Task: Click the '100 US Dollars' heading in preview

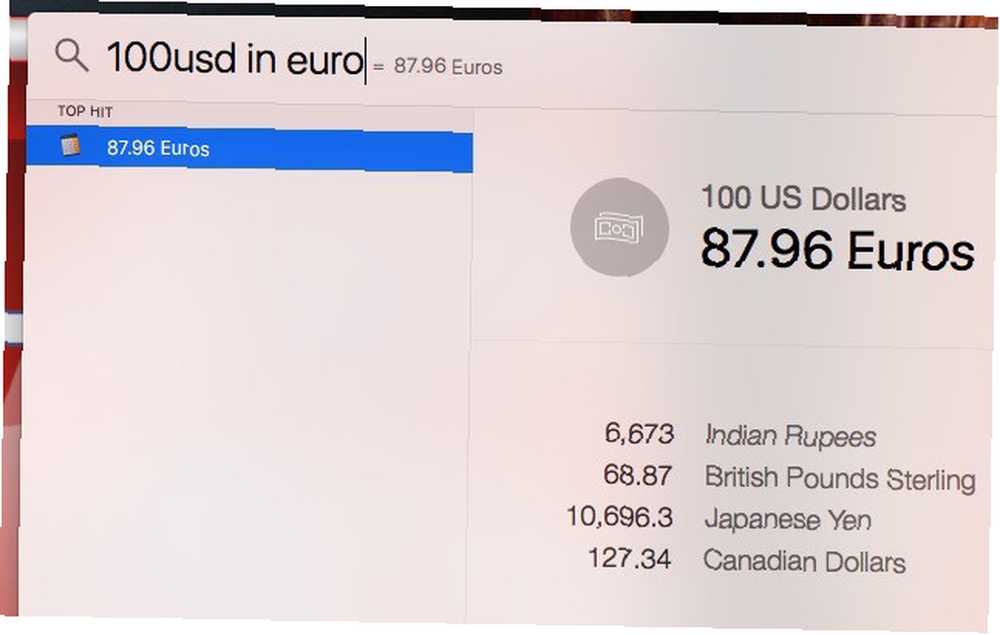Action: point(804,199)
